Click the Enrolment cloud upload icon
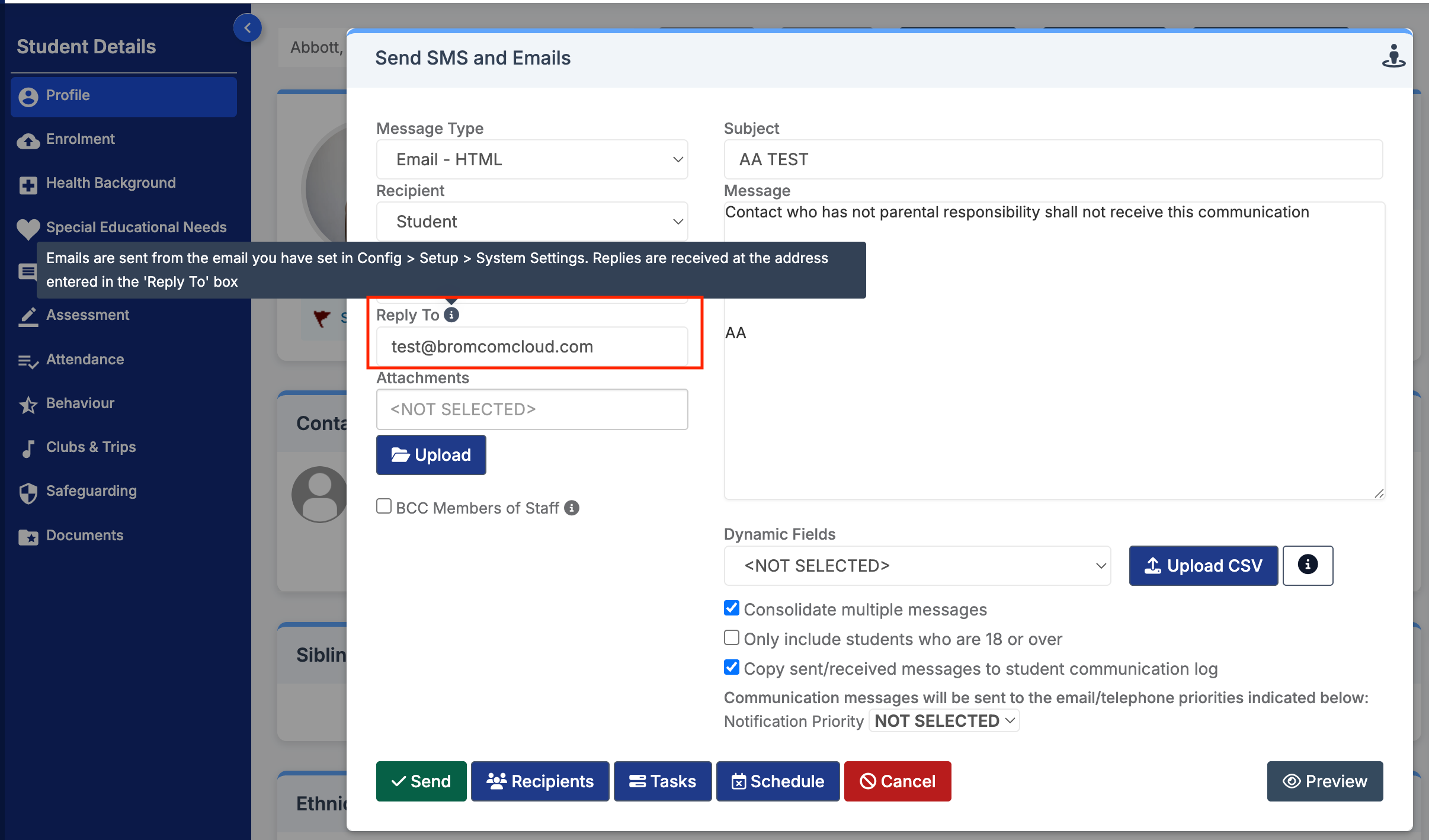 click(28, 141)
